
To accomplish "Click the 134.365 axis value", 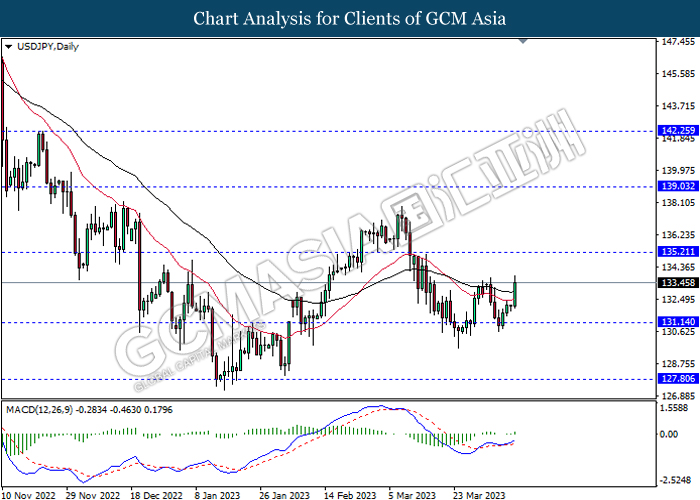I will point(678,267).
